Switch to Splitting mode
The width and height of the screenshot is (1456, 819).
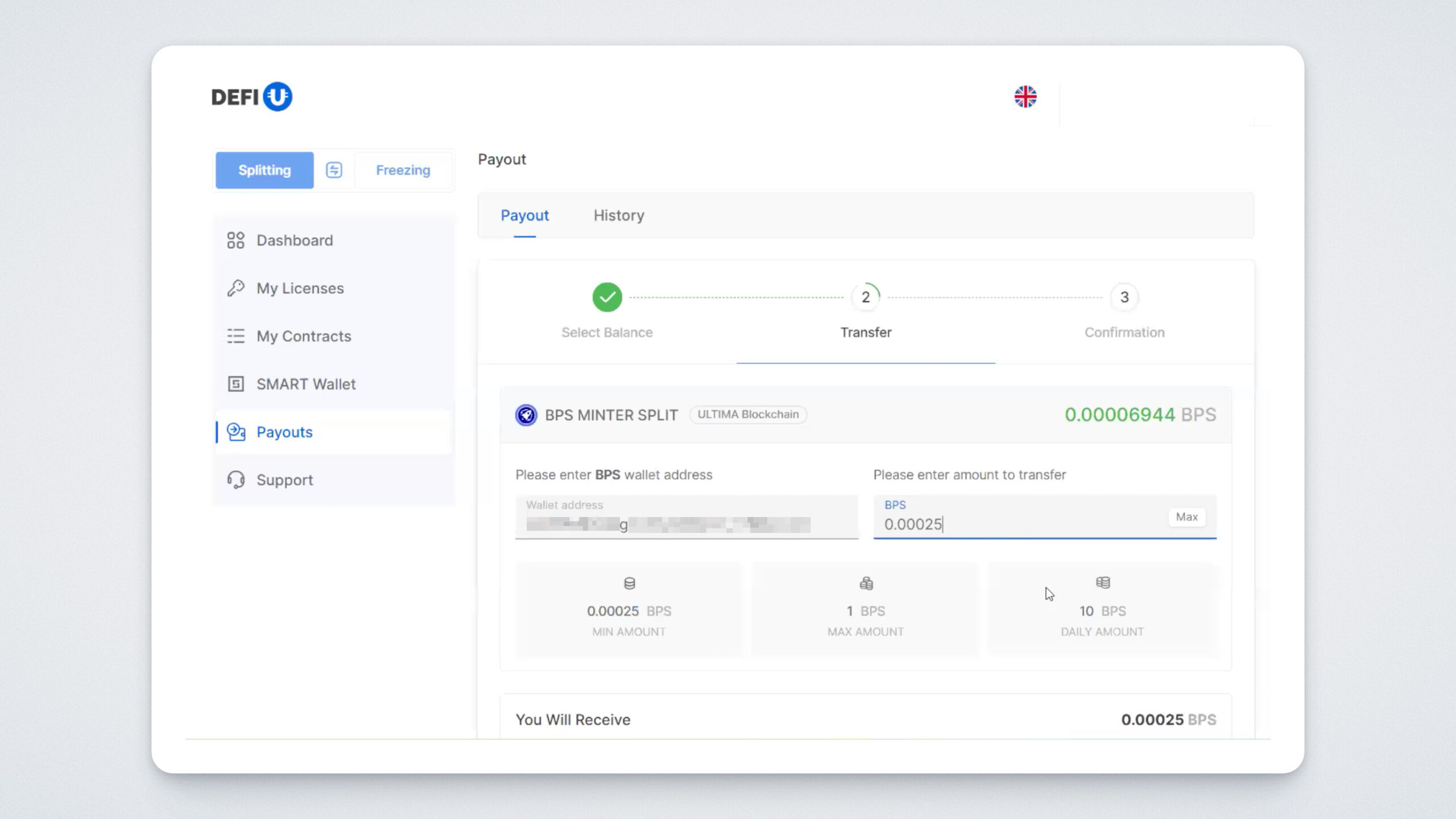tap(264, 170)
